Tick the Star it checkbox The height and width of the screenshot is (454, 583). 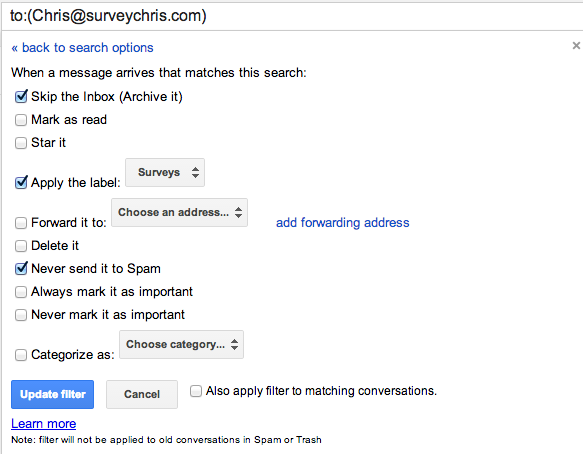(x=21, y=143)
